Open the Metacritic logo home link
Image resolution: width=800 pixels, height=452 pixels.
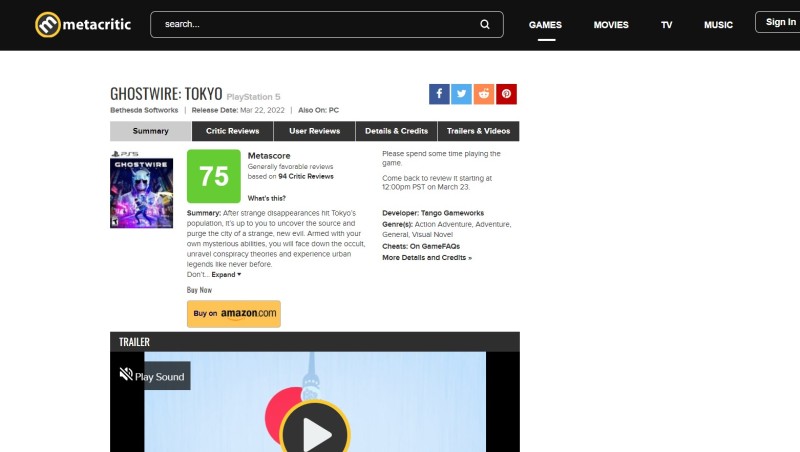coord(83,24)
